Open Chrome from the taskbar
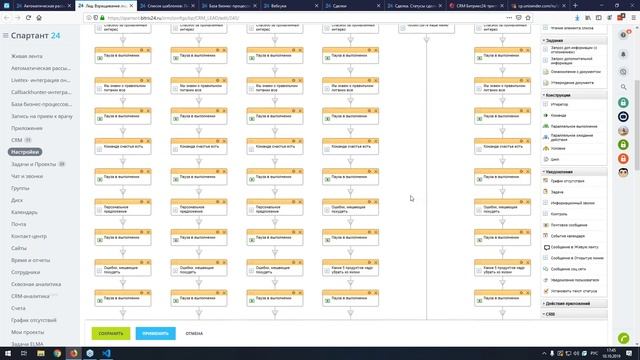640x360 pixels. pos(57,353)
